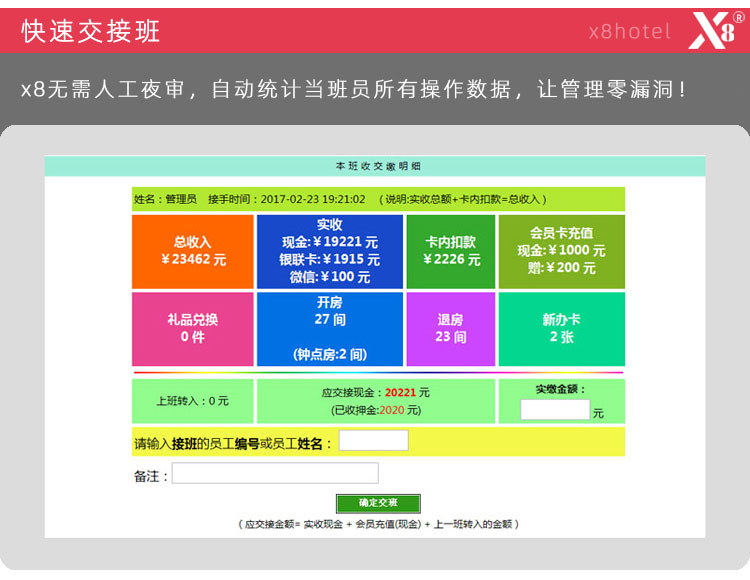Select the 会员卡充值 tile
The image size is (750, 580).
point(562,252)
